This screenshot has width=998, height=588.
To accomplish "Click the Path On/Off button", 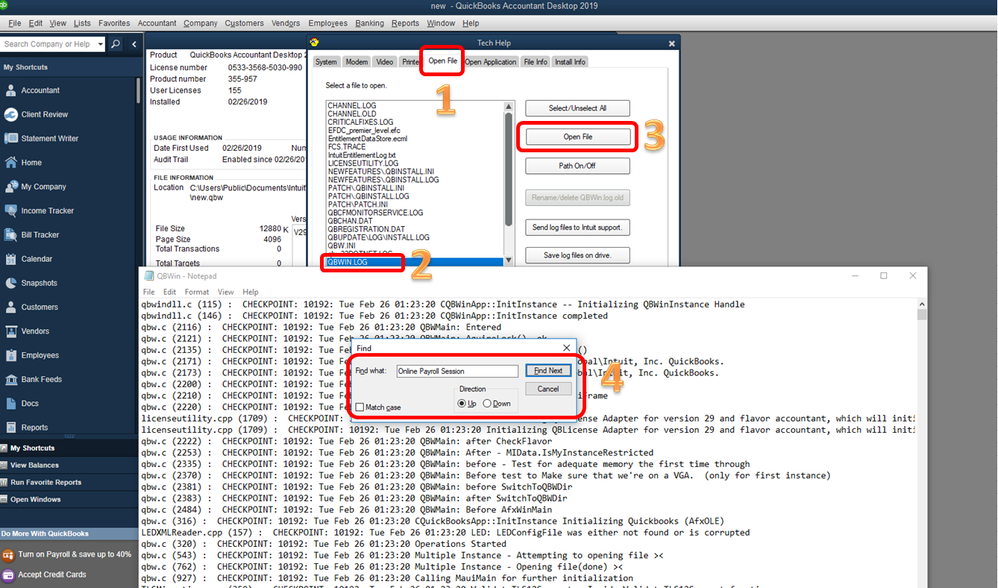I will tap(577, 165).
